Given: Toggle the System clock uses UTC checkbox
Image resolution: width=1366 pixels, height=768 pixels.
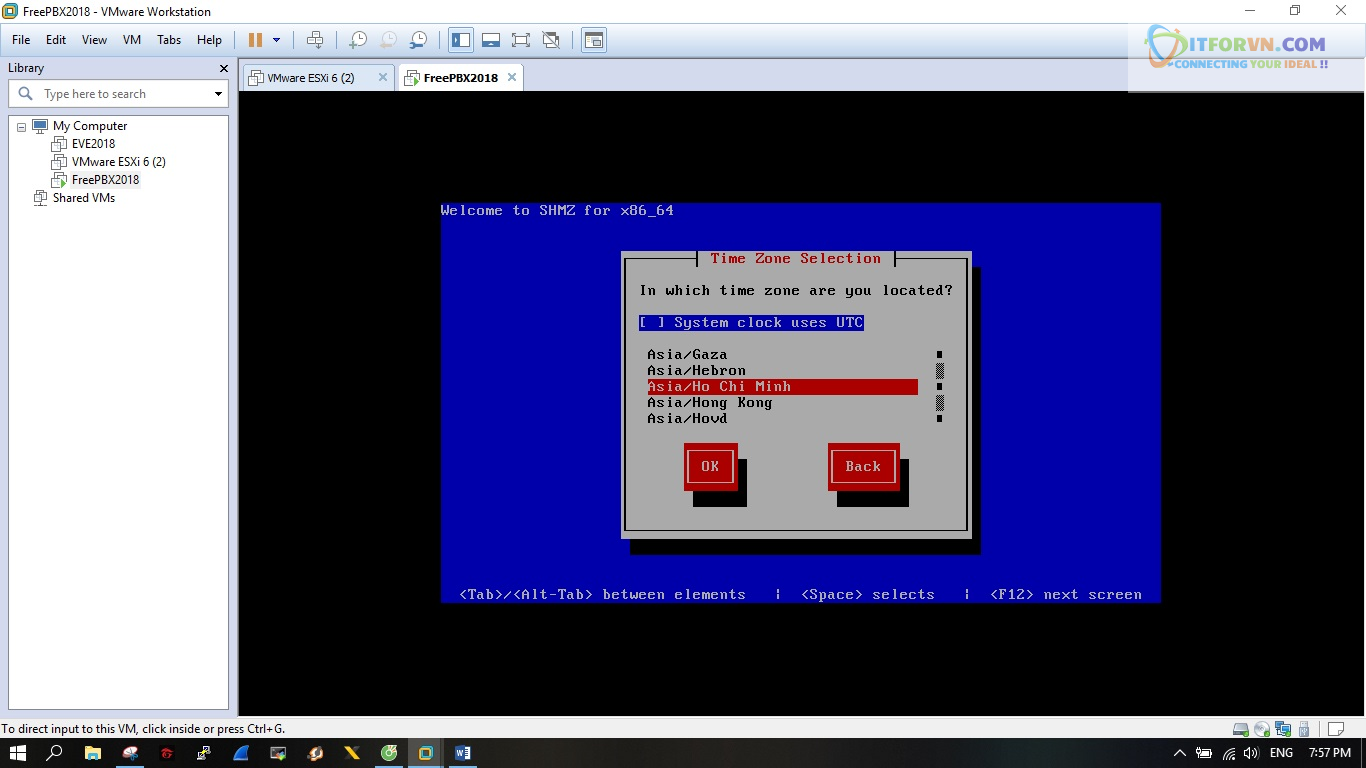Looking at the screenshot, I should (651, 323).
